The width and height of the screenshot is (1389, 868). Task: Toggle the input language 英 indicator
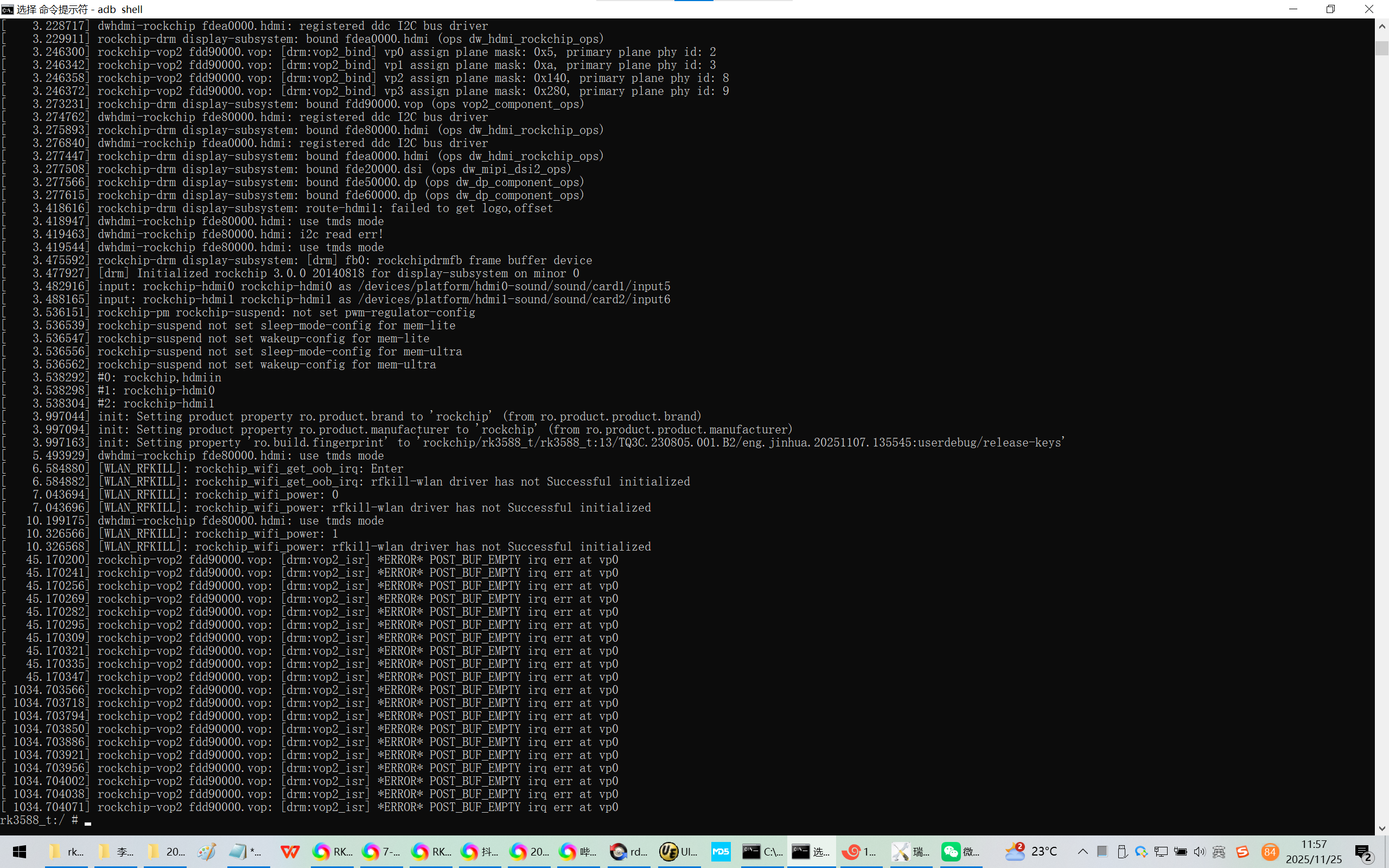point(1219,852)
